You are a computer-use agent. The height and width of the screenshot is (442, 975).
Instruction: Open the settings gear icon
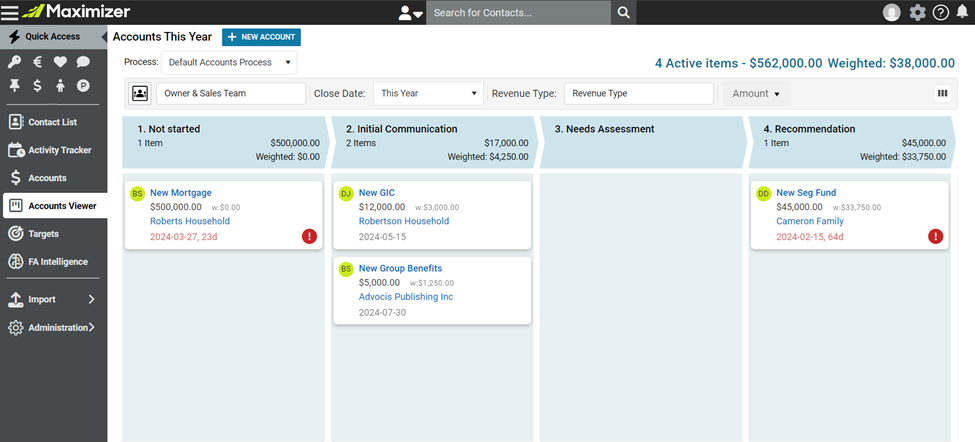coord(918,12)
